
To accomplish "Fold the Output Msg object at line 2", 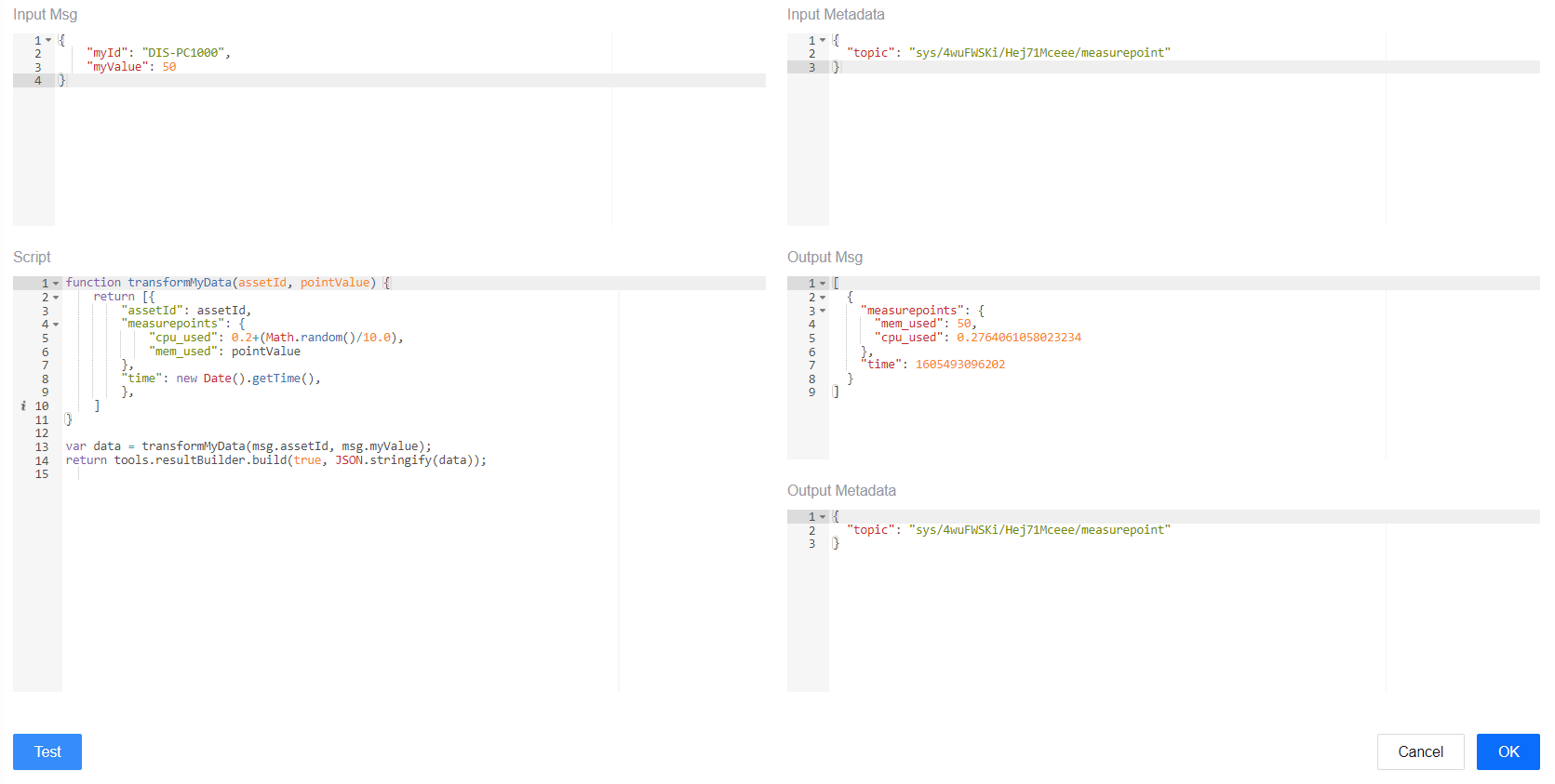I will (823, 298).
